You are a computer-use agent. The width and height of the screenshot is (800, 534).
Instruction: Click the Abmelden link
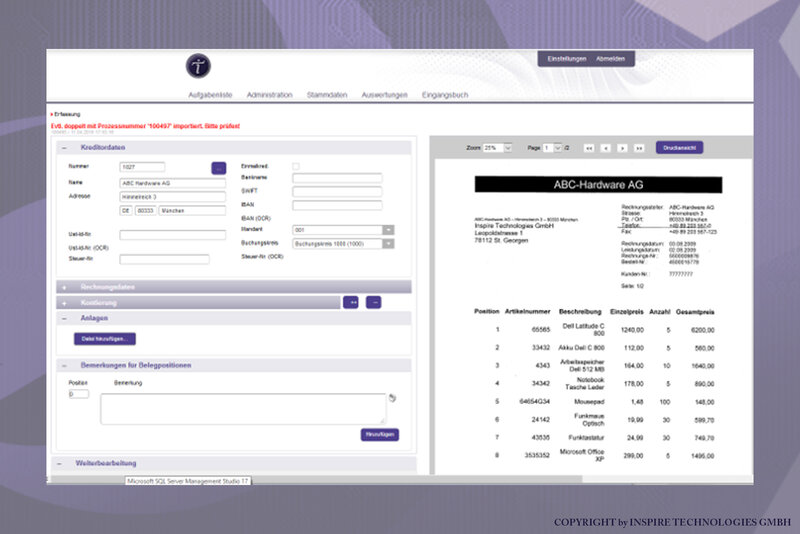click(x=610, y=59)
